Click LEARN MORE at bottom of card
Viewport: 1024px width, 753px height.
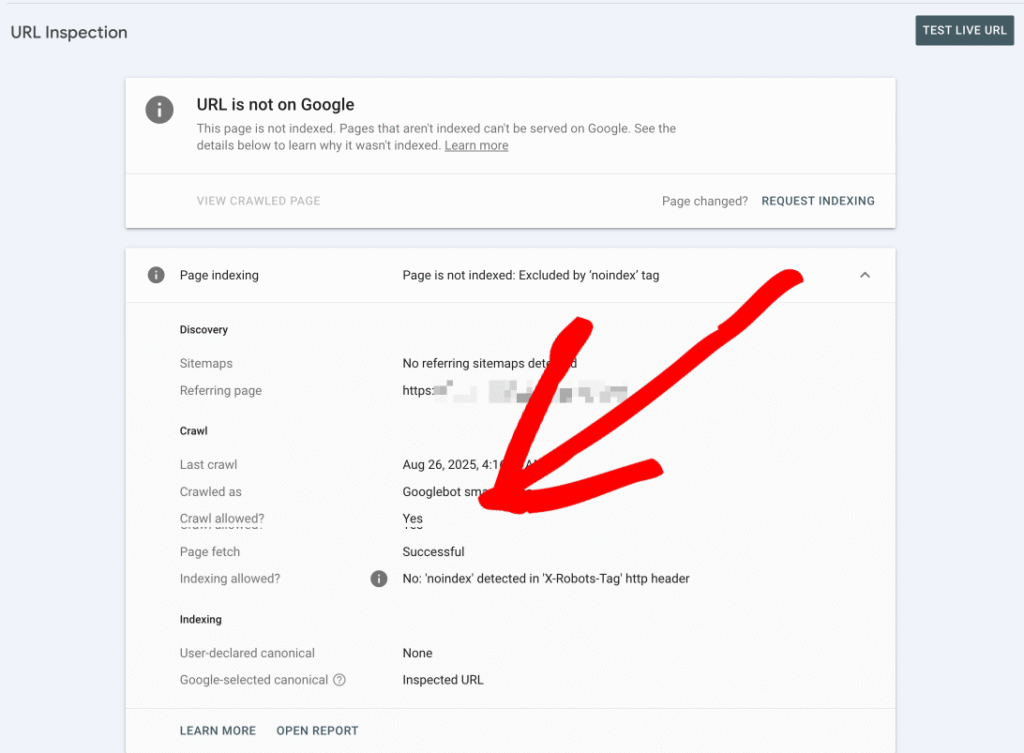click(218, 731)
